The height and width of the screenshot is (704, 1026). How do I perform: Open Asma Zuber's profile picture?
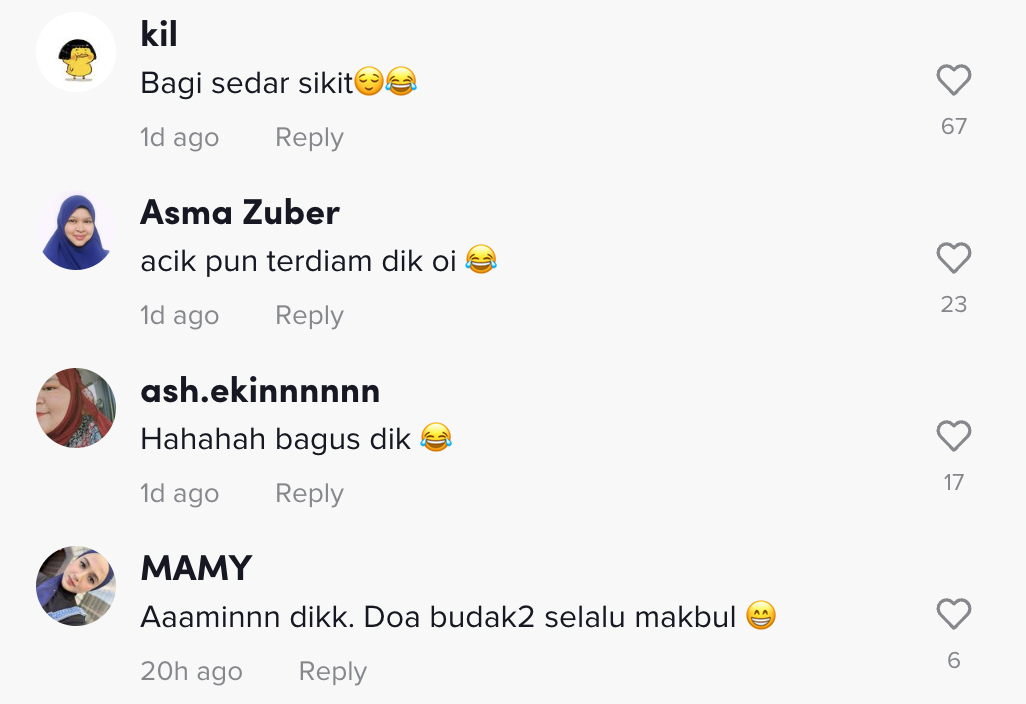point(76,230)
